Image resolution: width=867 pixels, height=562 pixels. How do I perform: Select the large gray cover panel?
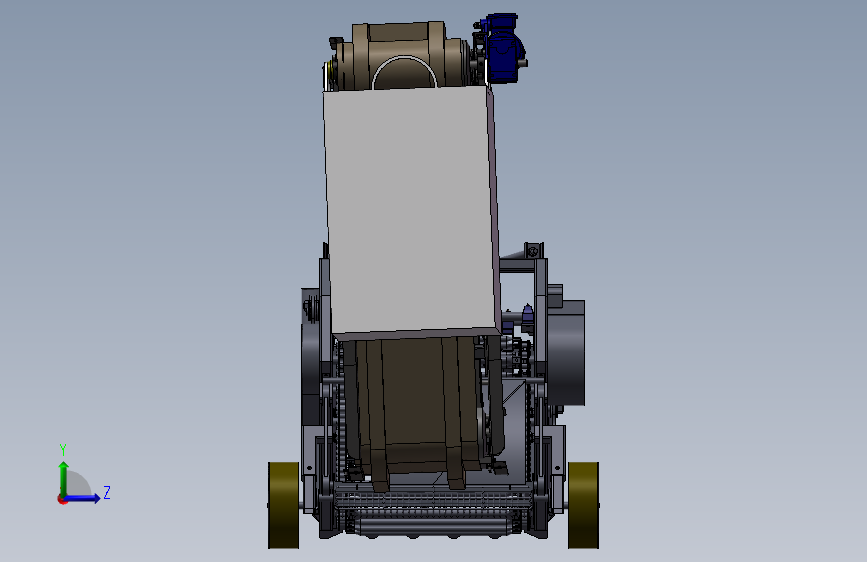[412, 212]
